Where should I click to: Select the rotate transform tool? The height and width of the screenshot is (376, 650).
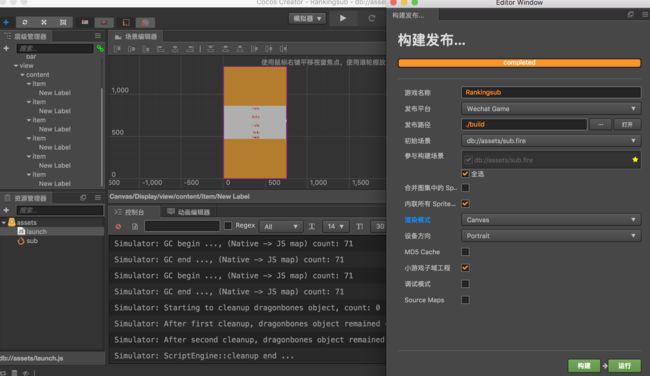click(x=25, y=22)
